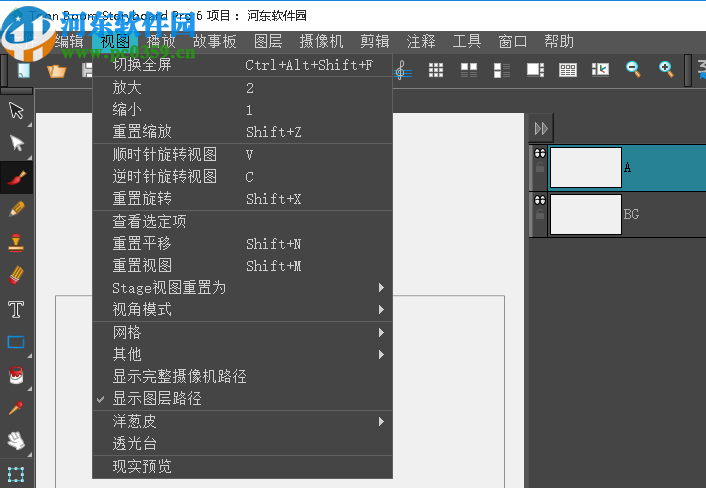The height and width of the screenshot is (488, 706).
Task: Expand the 网格 submenu
Action: point(242,333)
